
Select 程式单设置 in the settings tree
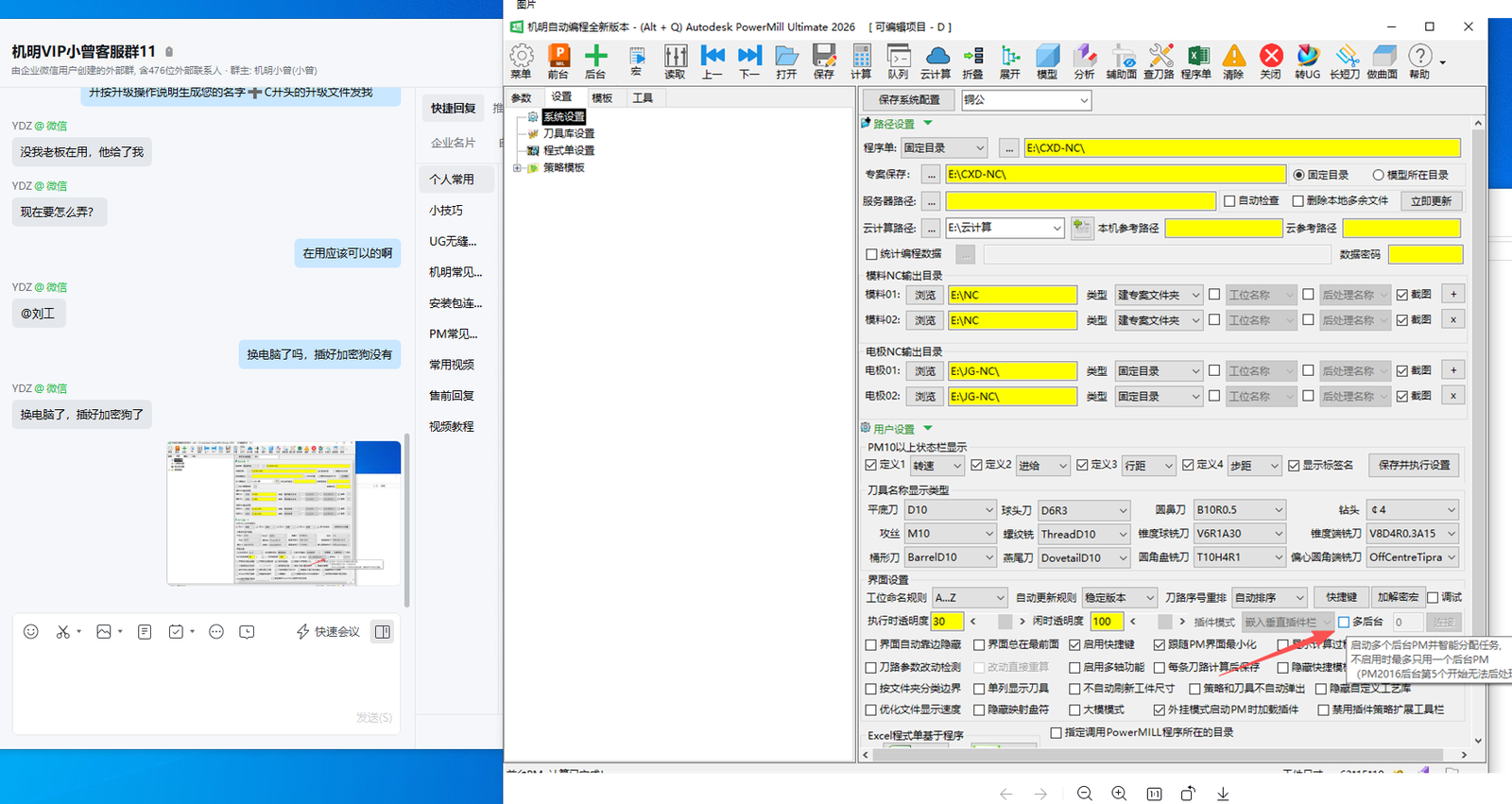[568, 150]
